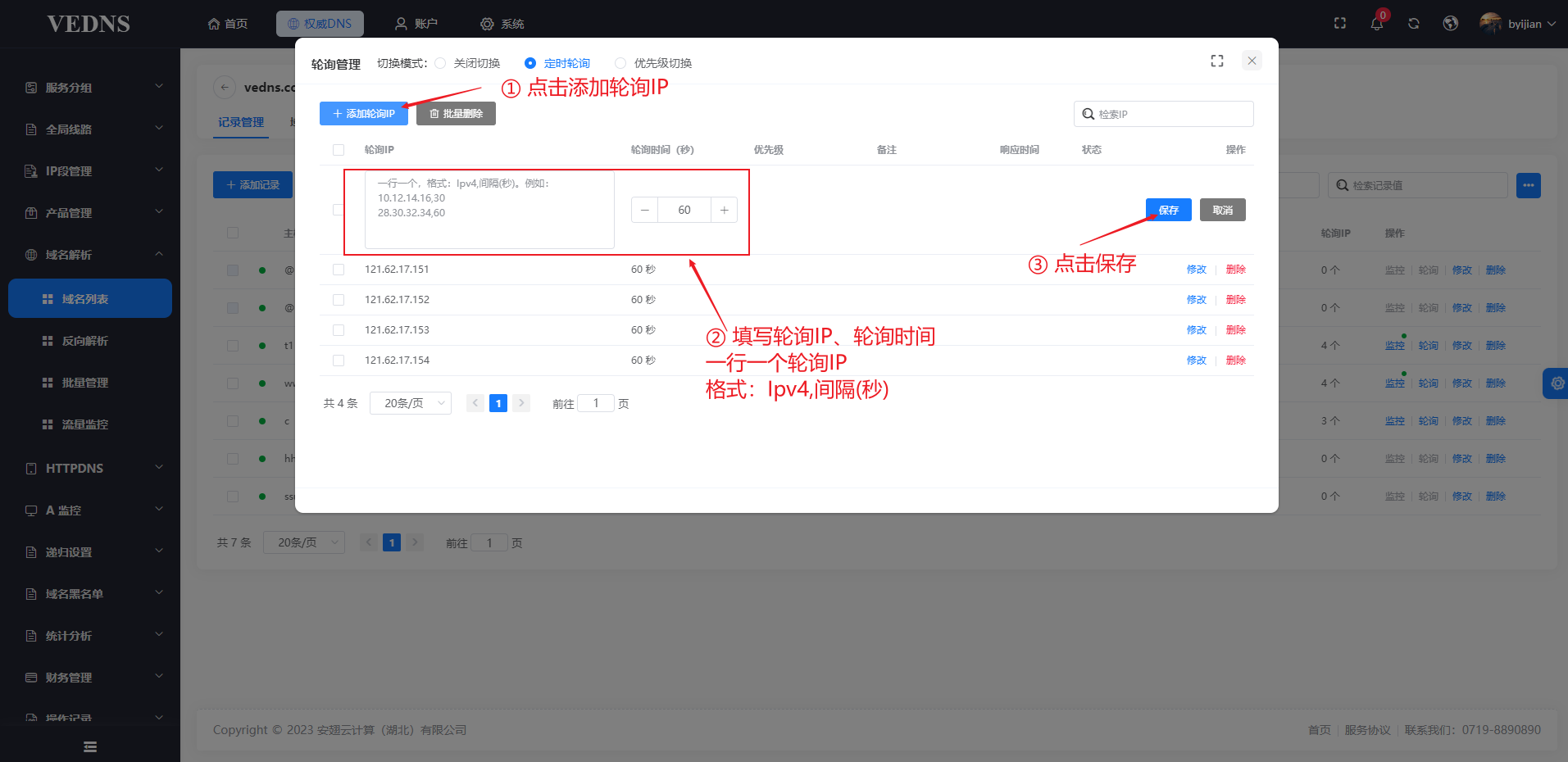Click the minus stepper for 轮询时间
Image resolution: width=1568 pixels, height=762 pixels.
click(645, 210)
